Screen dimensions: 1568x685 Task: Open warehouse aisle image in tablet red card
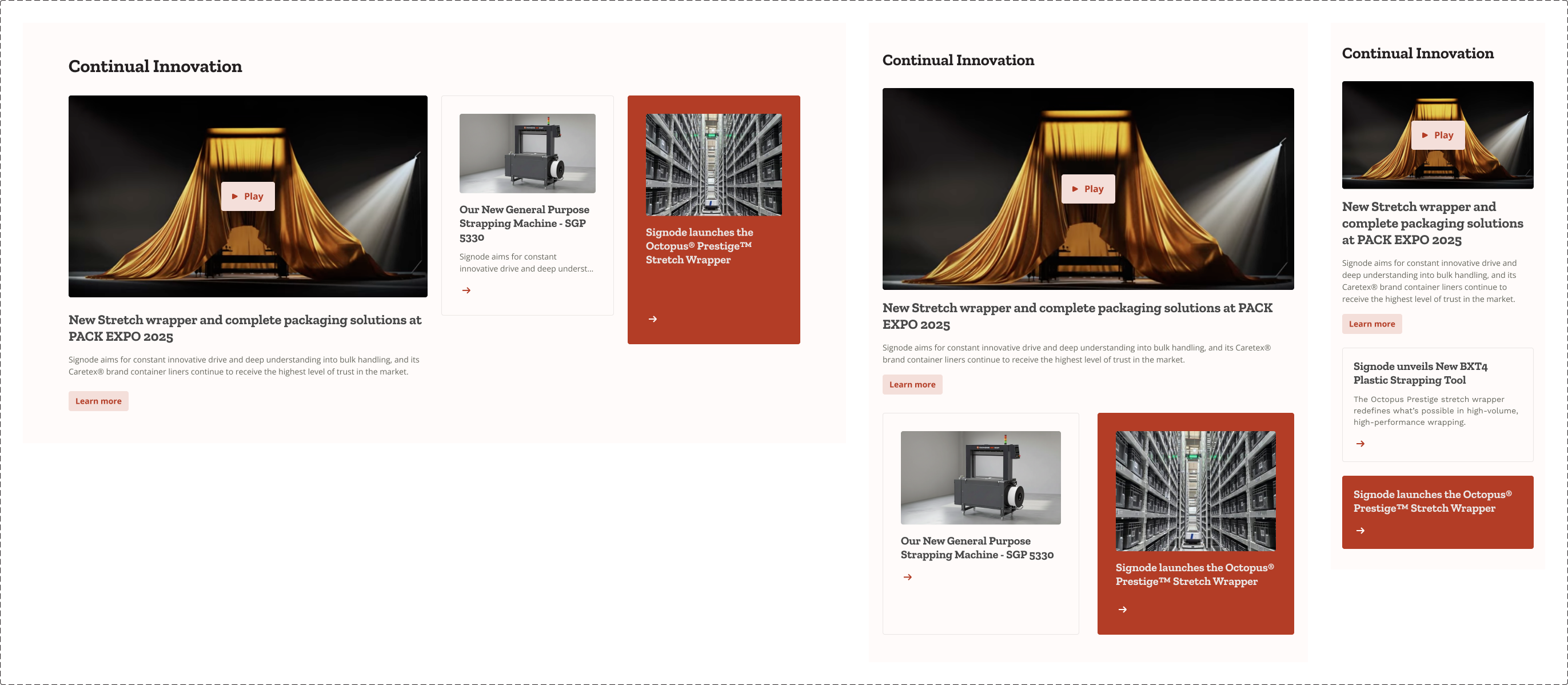click(x=1195, y=491)
